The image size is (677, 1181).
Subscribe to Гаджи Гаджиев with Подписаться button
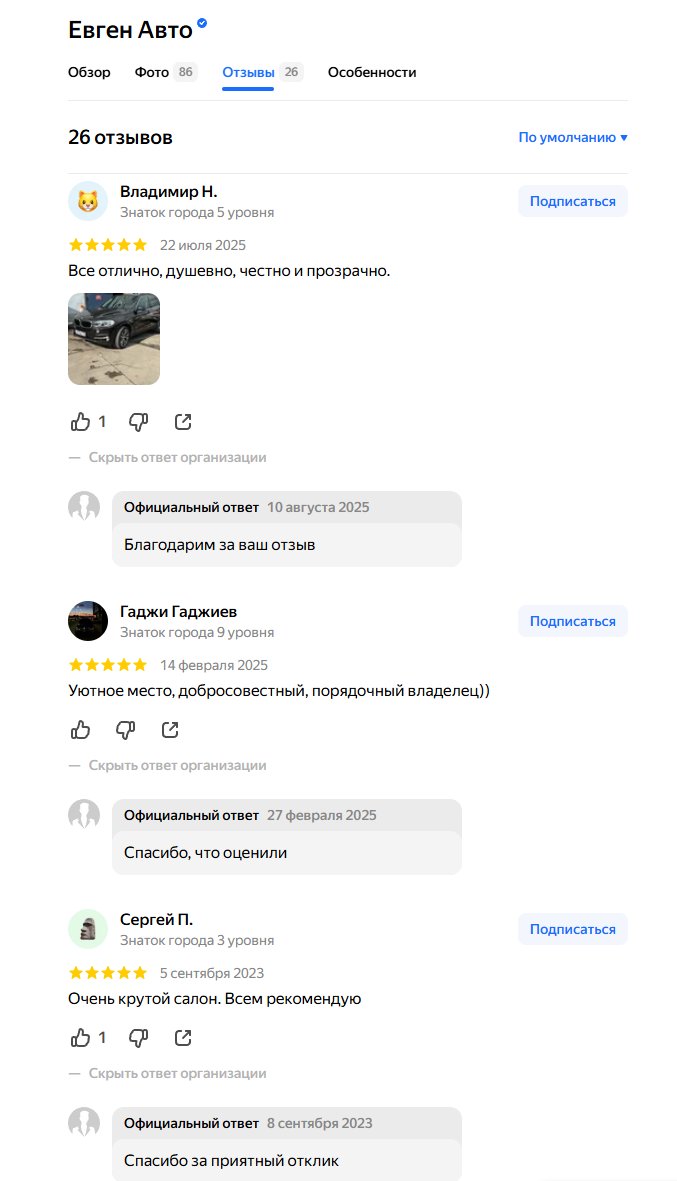[572, 621]
